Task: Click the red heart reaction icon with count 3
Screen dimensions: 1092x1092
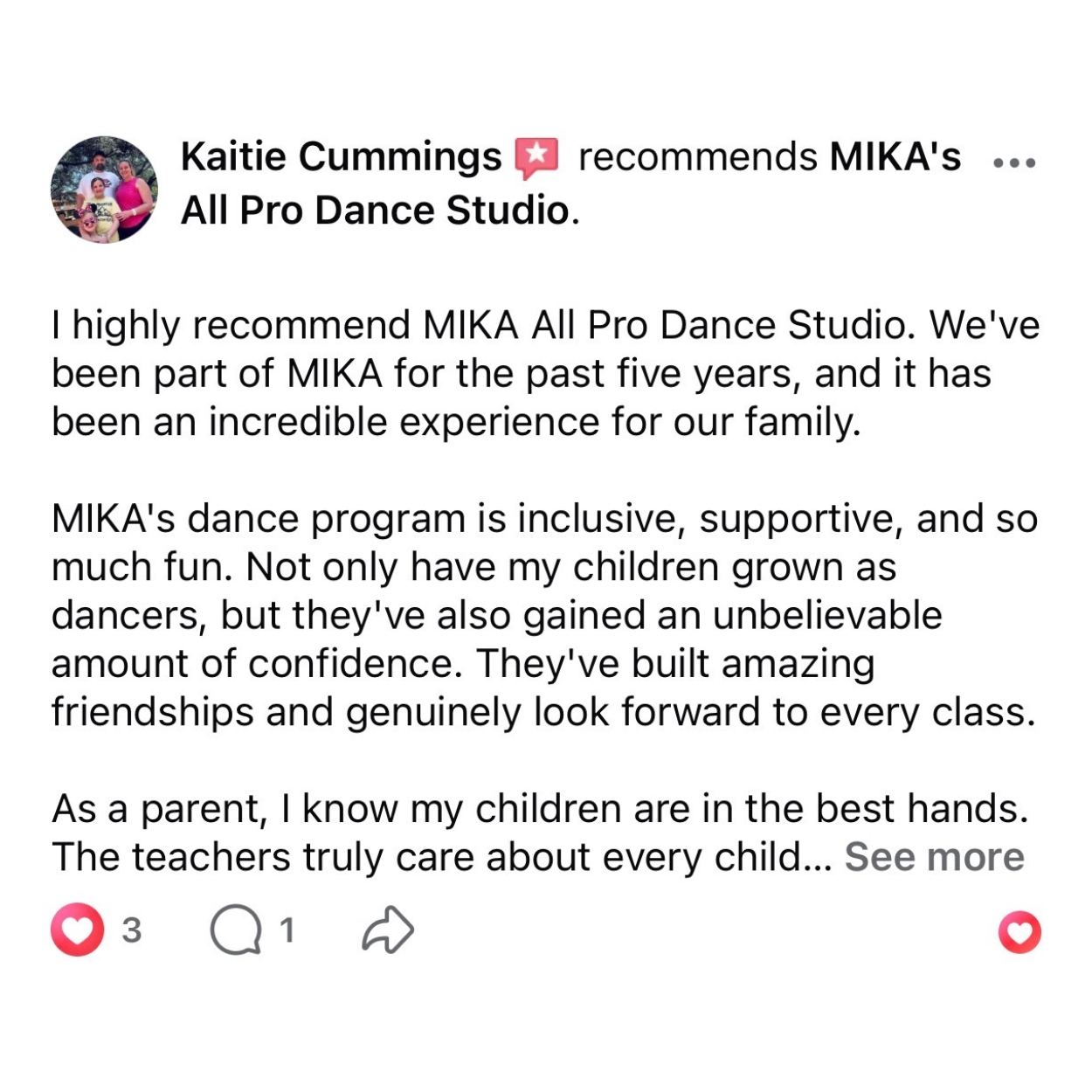Action: (77, 930)
